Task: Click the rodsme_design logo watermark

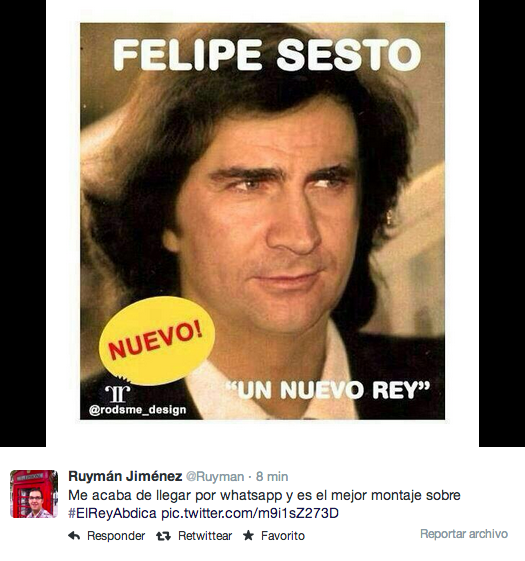Action: pos(118,392)
